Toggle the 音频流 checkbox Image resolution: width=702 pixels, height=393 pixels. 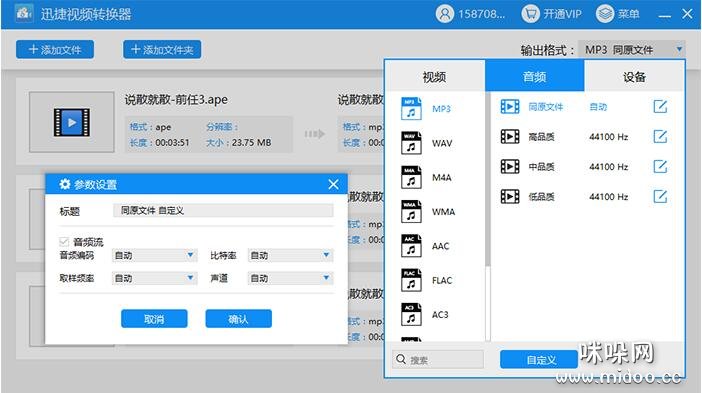tap(64, 242)
